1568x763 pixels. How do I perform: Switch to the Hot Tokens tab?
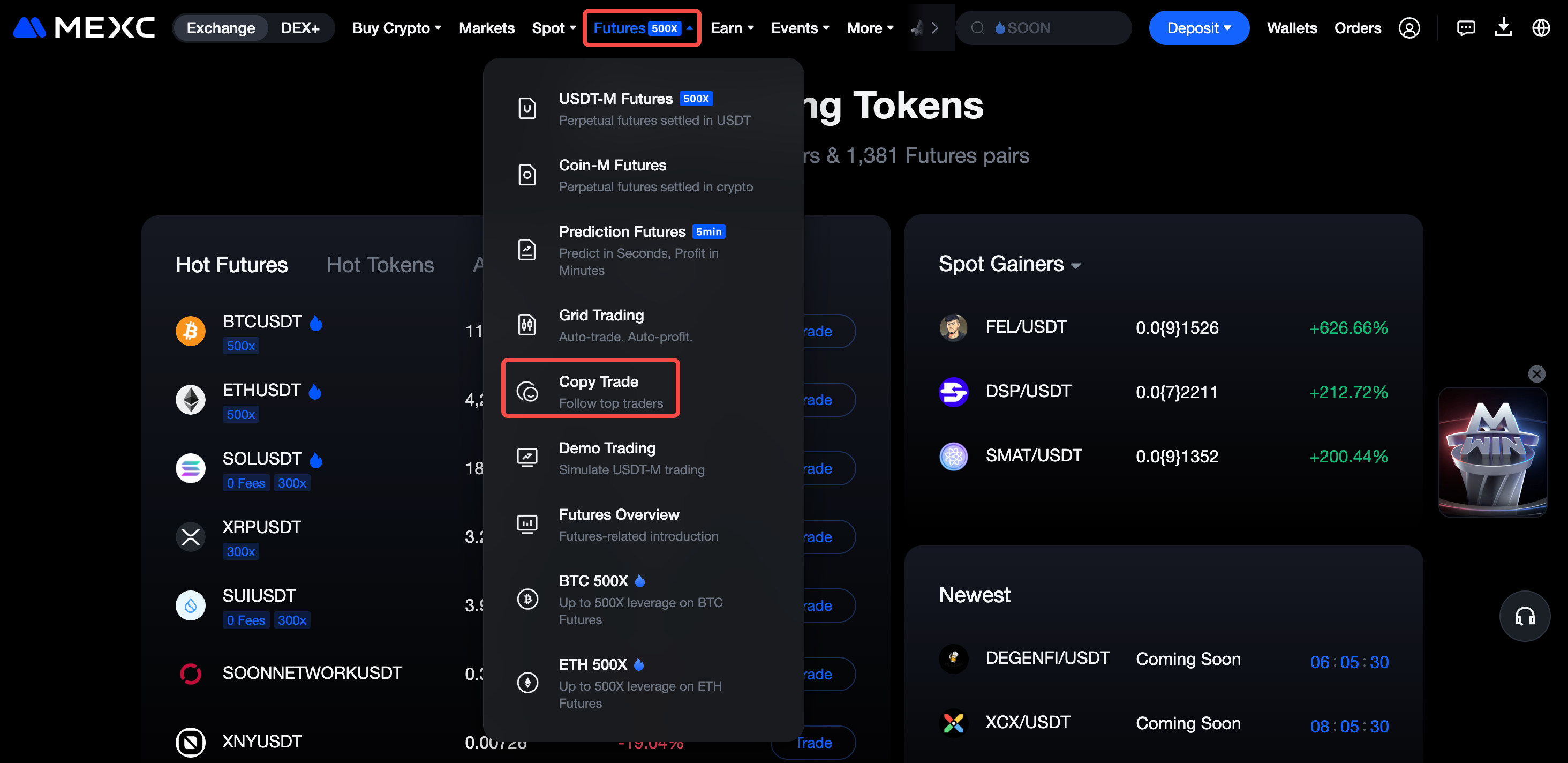(380, 265)
